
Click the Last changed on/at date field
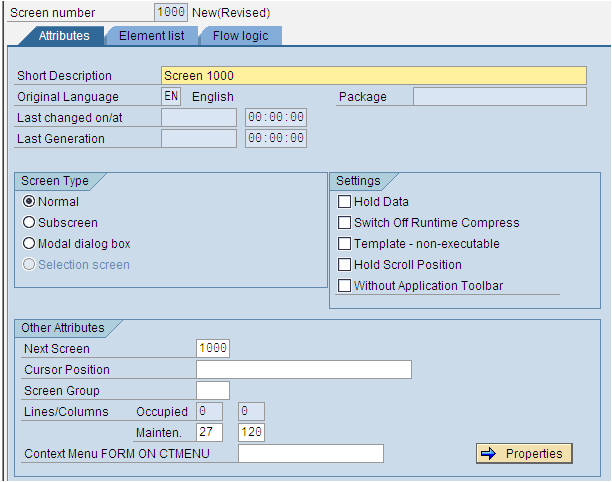(199, 117)
